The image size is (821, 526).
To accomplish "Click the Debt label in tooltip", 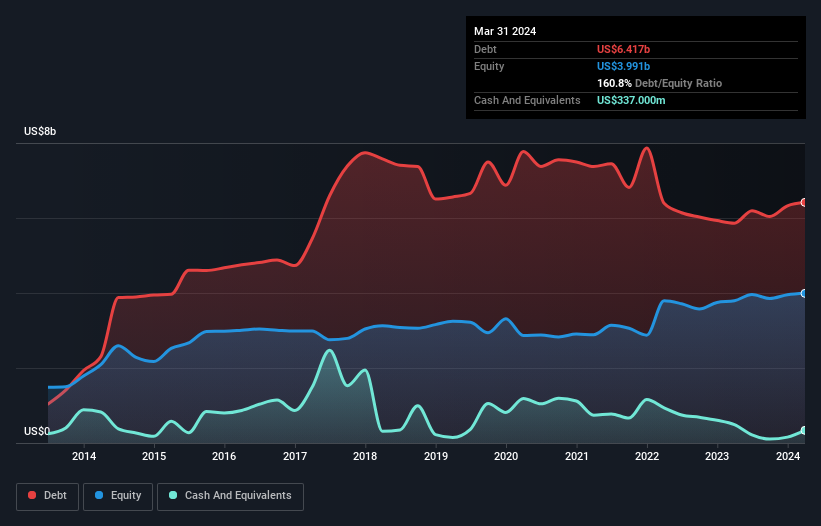I will (485, 49).
